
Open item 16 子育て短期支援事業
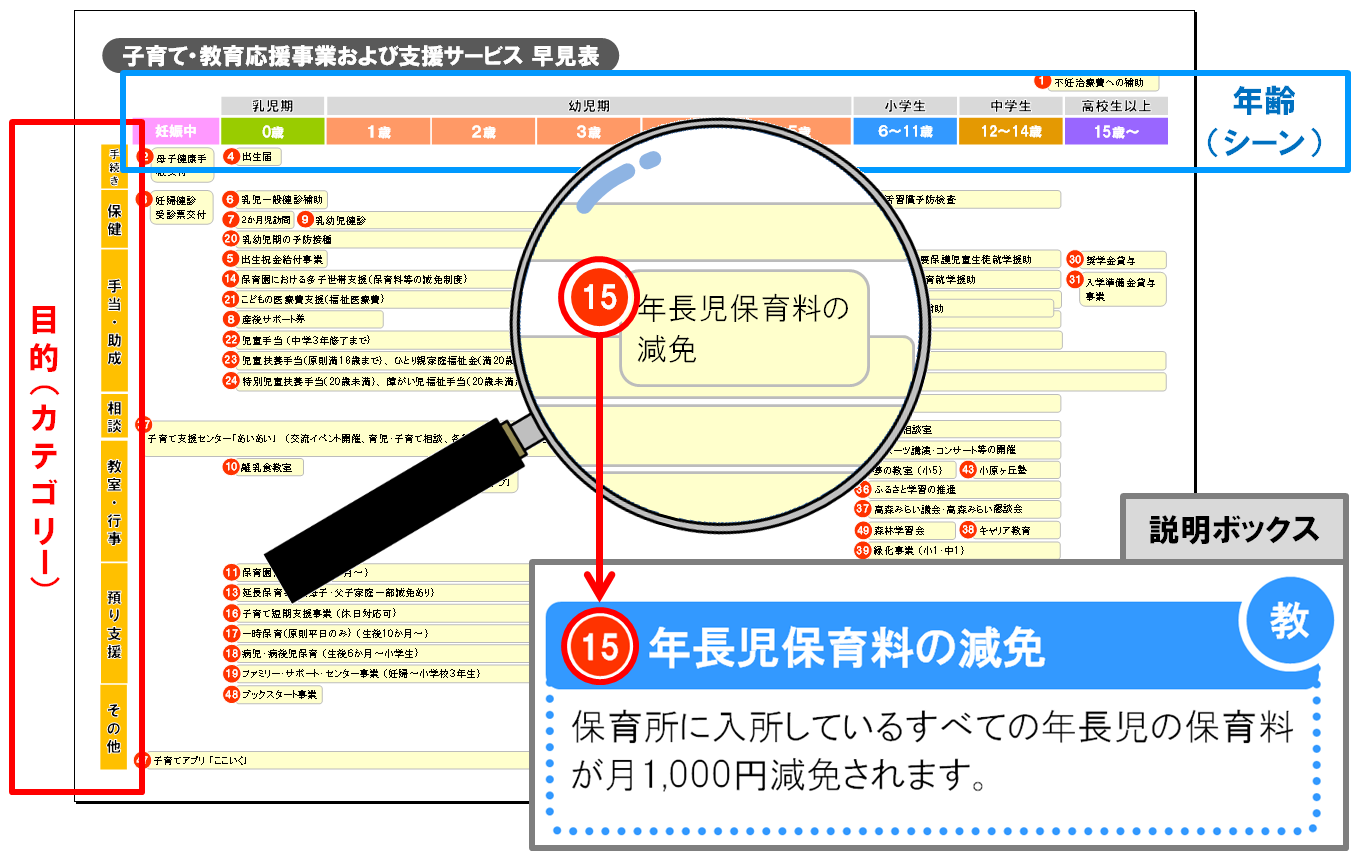(x=376, y=612)
